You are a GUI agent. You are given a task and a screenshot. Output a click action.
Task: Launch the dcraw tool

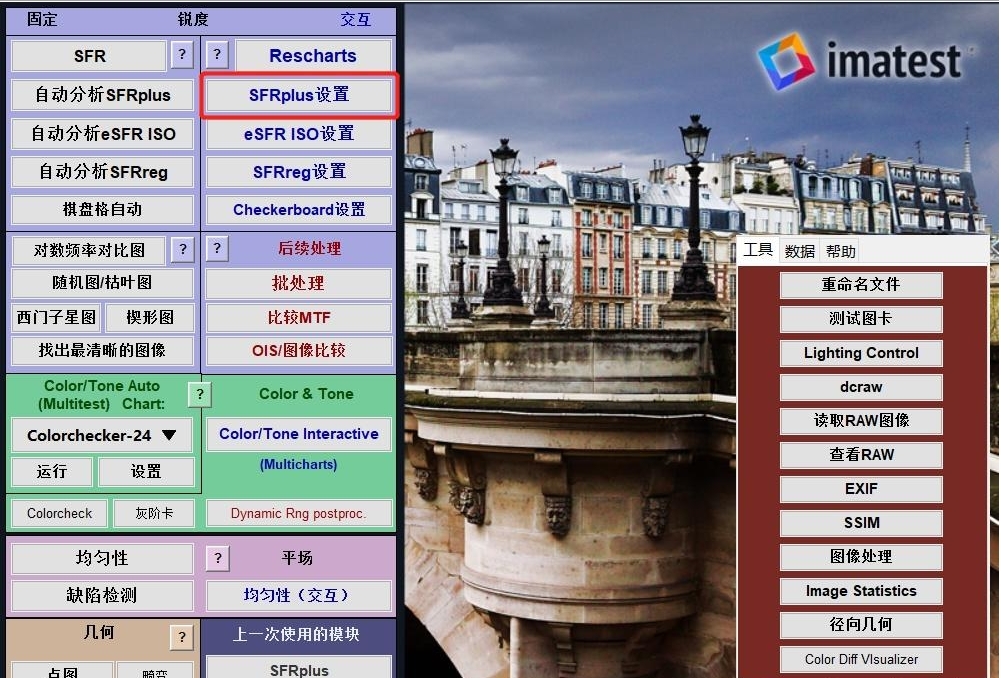[x=861, y=386]
